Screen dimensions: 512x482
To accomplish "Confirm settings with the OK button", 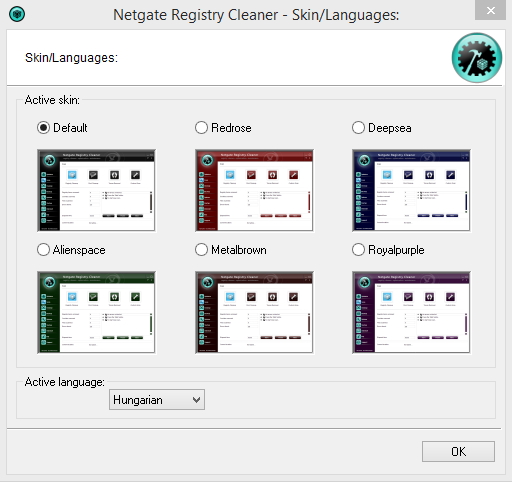I will (458, 452).
